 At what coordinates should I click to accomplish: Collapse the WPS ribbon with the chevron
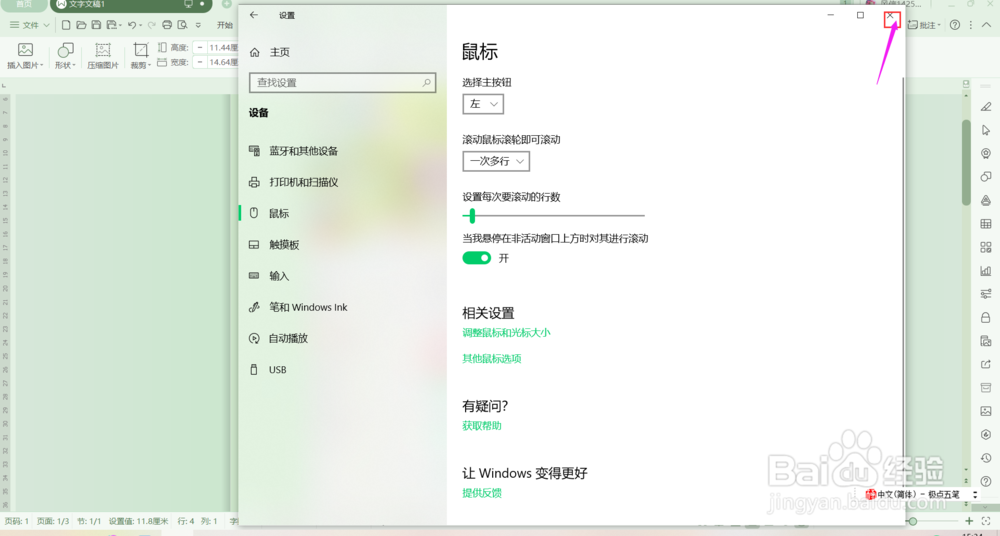pyautogui.click(x=987, y=25)
